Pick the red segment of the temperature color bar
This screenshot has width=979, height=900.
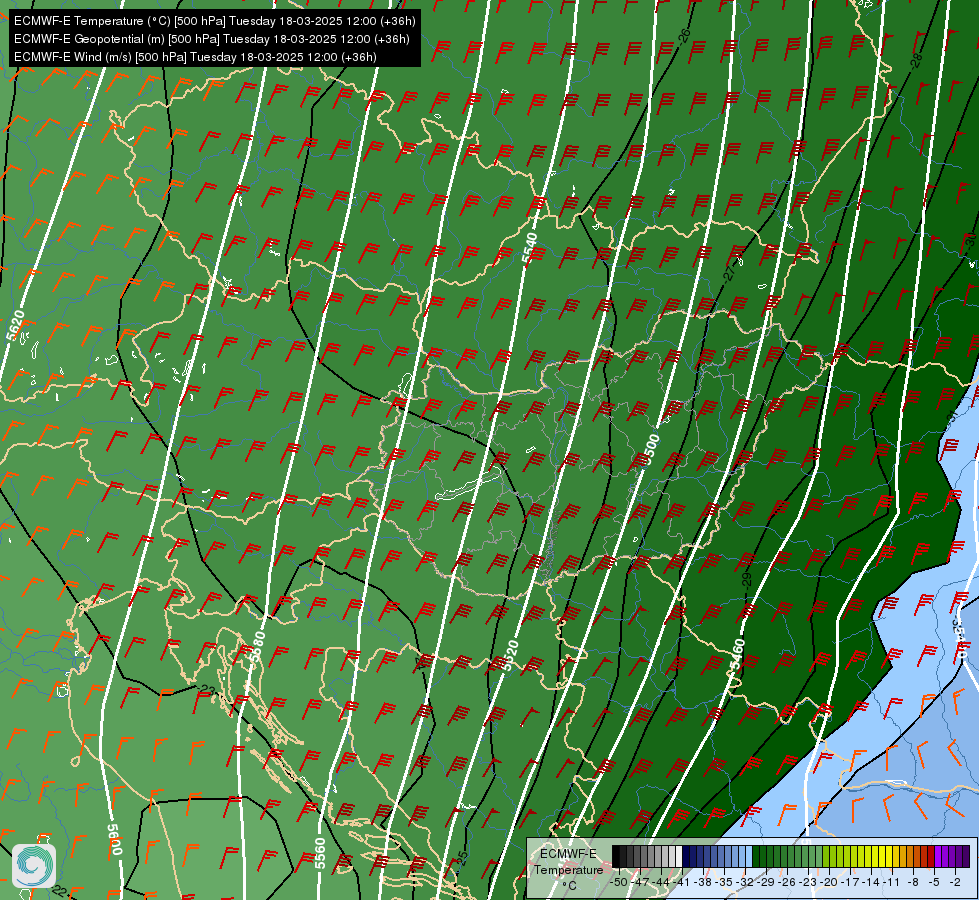pyautogui.click(x=932, y=856)
